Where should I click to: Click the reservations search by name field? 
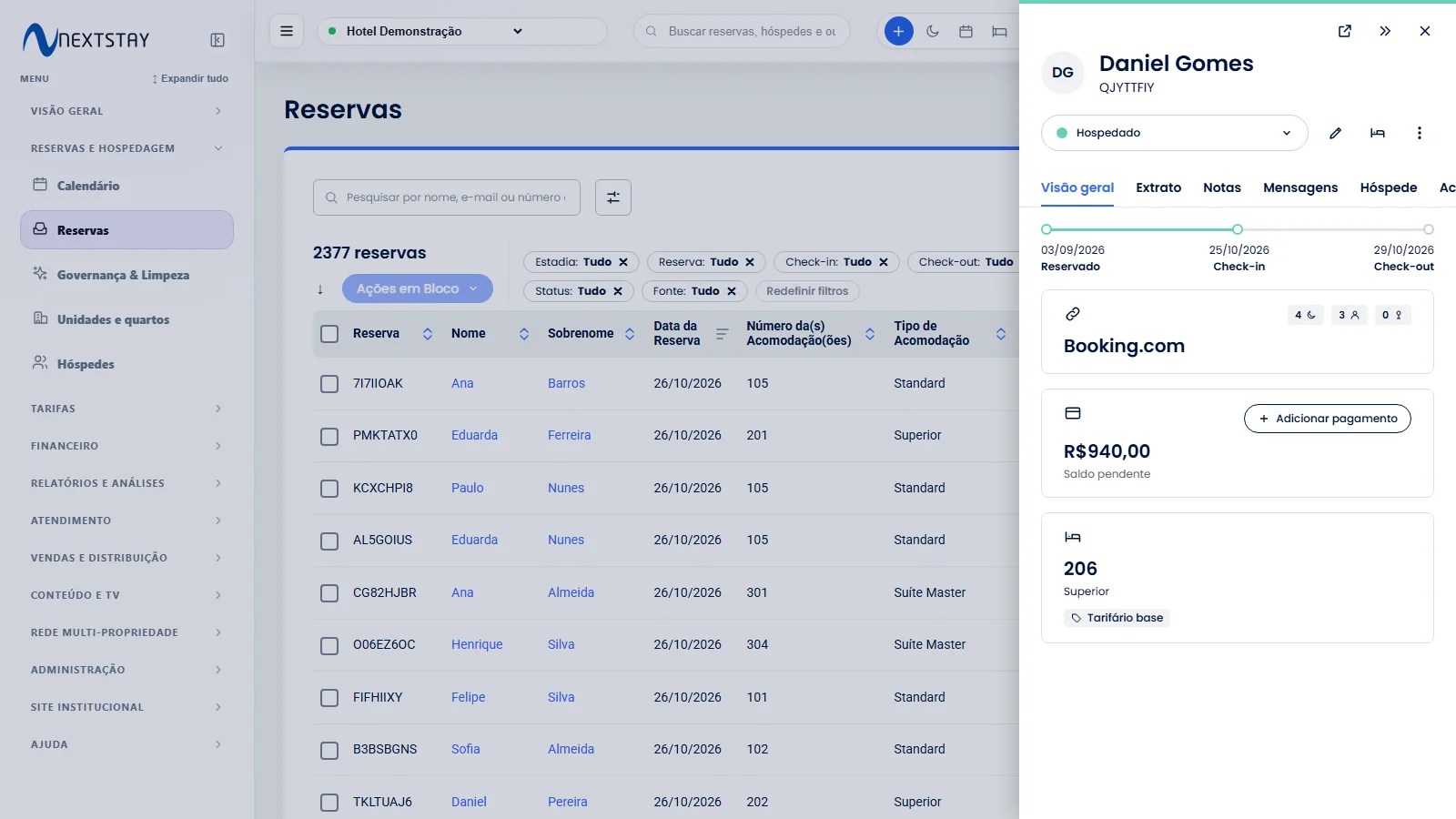pos(447,197)
